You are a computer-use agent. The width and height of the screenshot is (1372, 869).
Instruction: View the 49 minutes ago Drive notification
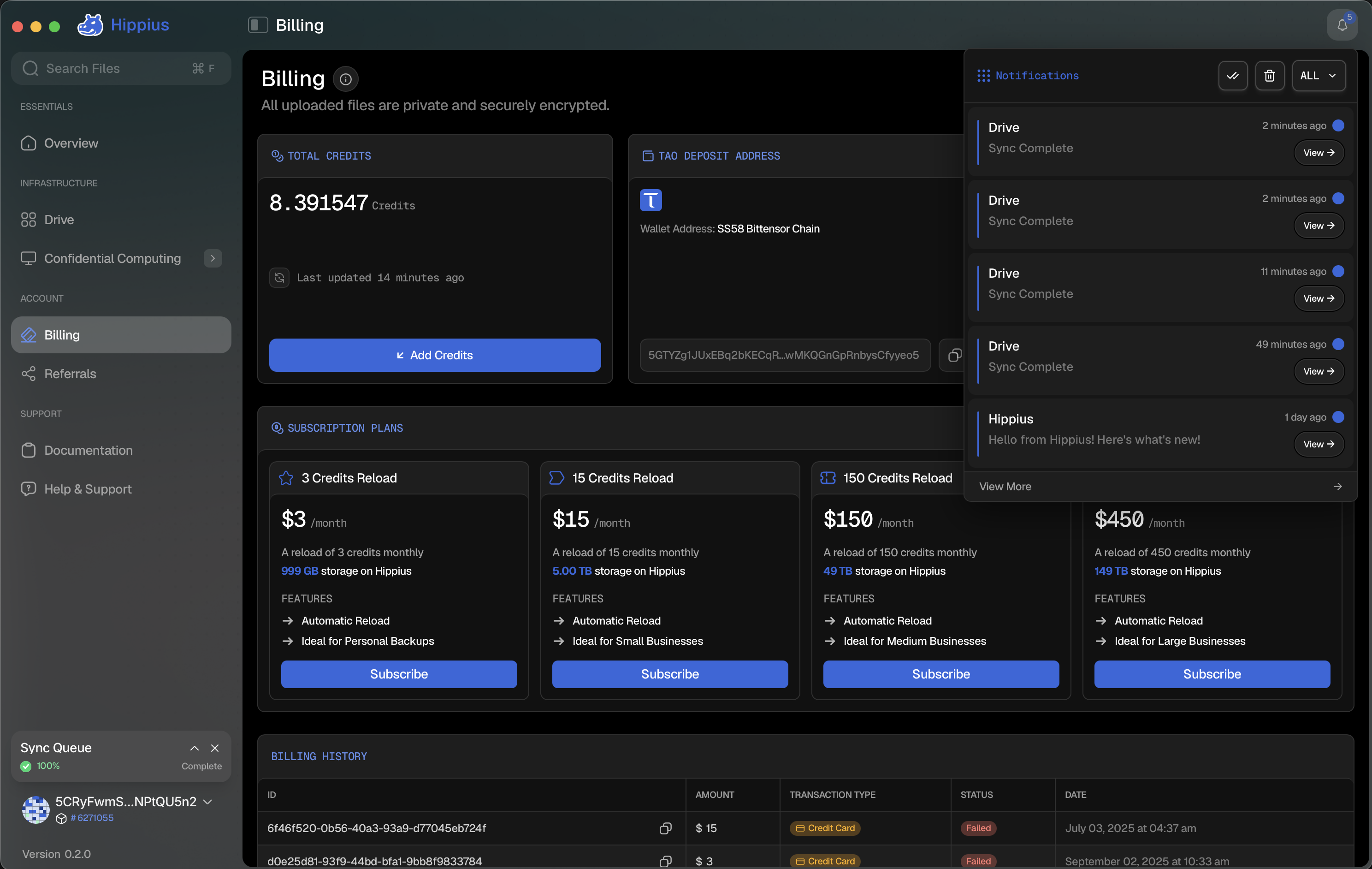[x=1319, y=372]
